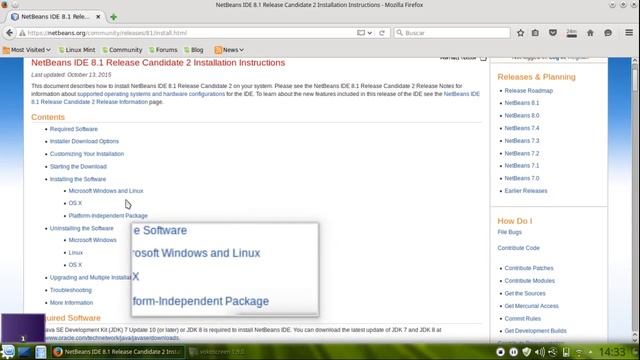Open the network connections tray icon

(553, 352)
